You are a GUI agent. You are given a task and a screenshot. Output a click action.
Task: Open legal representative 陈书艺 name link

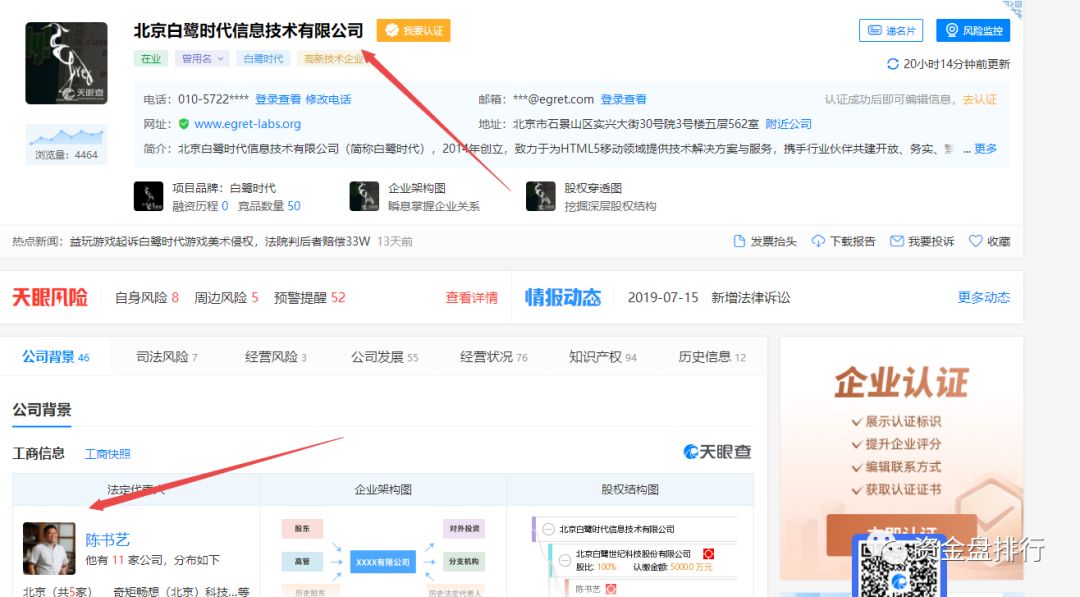(107, 540)
